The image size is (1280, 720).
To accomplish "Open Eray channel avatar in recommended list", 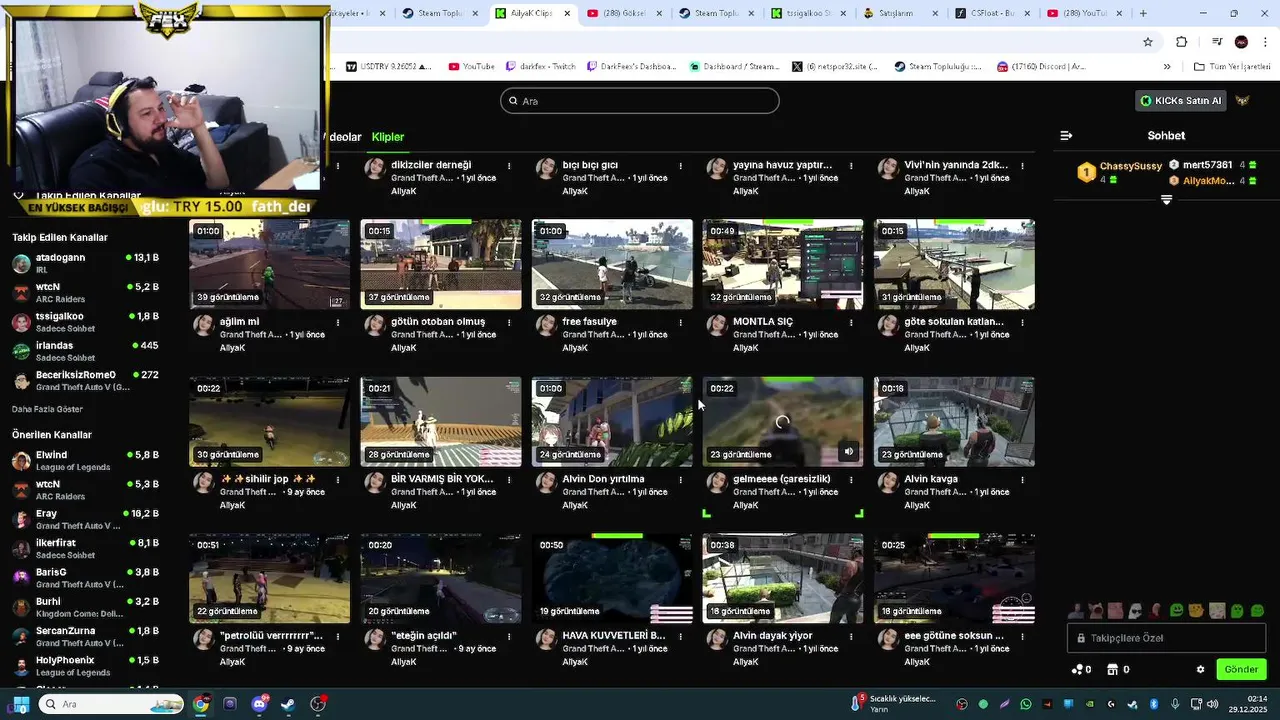I will [x=20, y=519].
